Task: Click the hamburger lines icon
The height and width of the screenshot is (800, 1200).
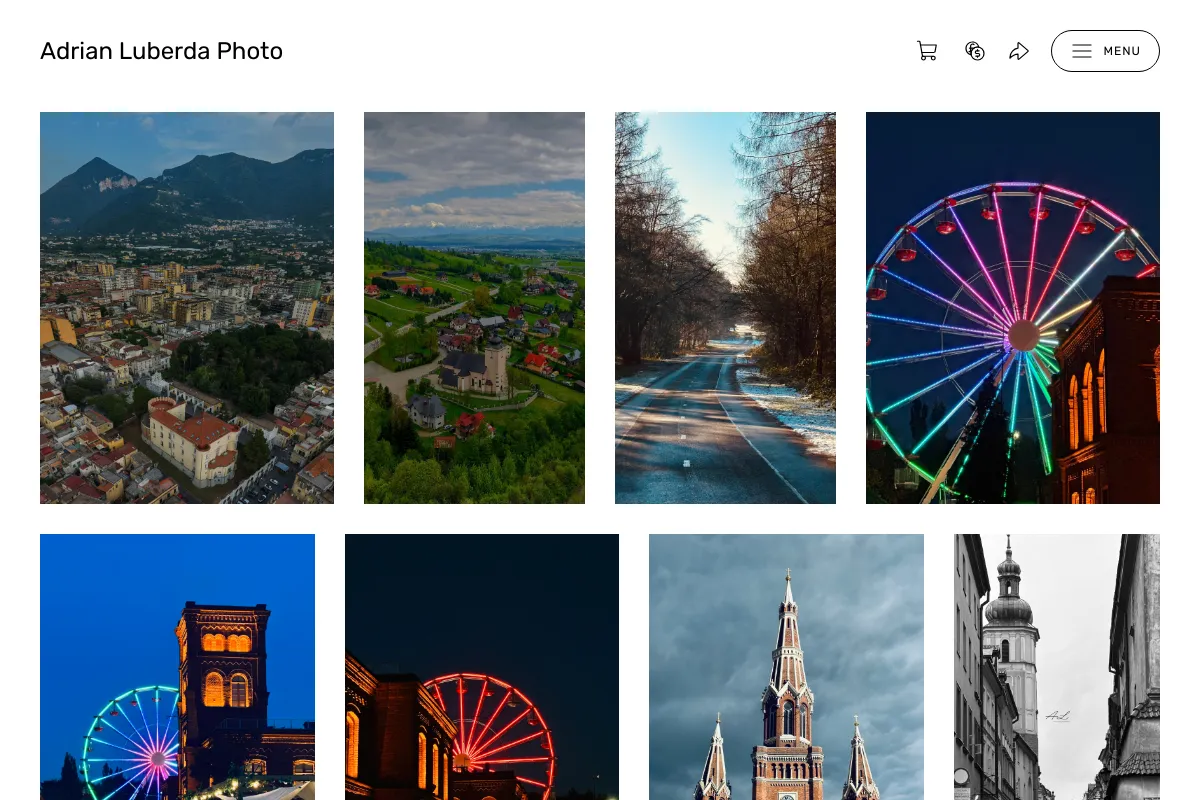Action: [x=1082, y=51]
